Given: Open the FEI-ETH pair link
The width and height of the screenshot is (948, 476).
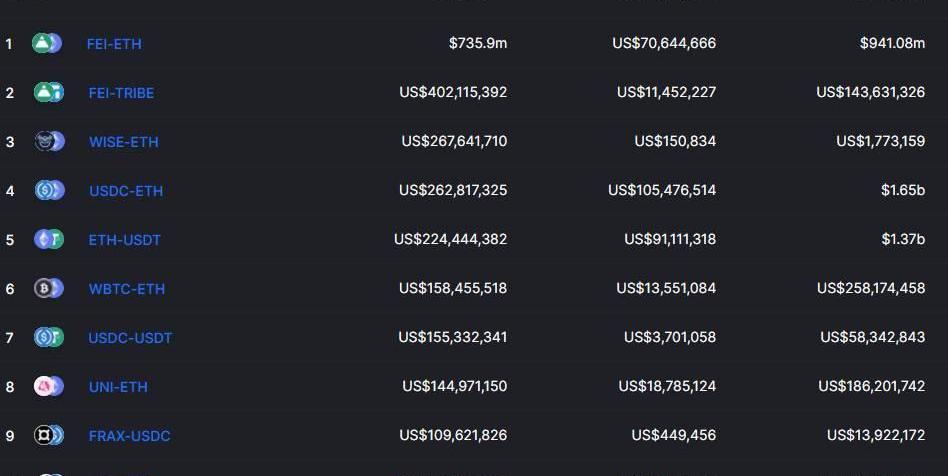Looking at the screenshot, I should point(114,44).
